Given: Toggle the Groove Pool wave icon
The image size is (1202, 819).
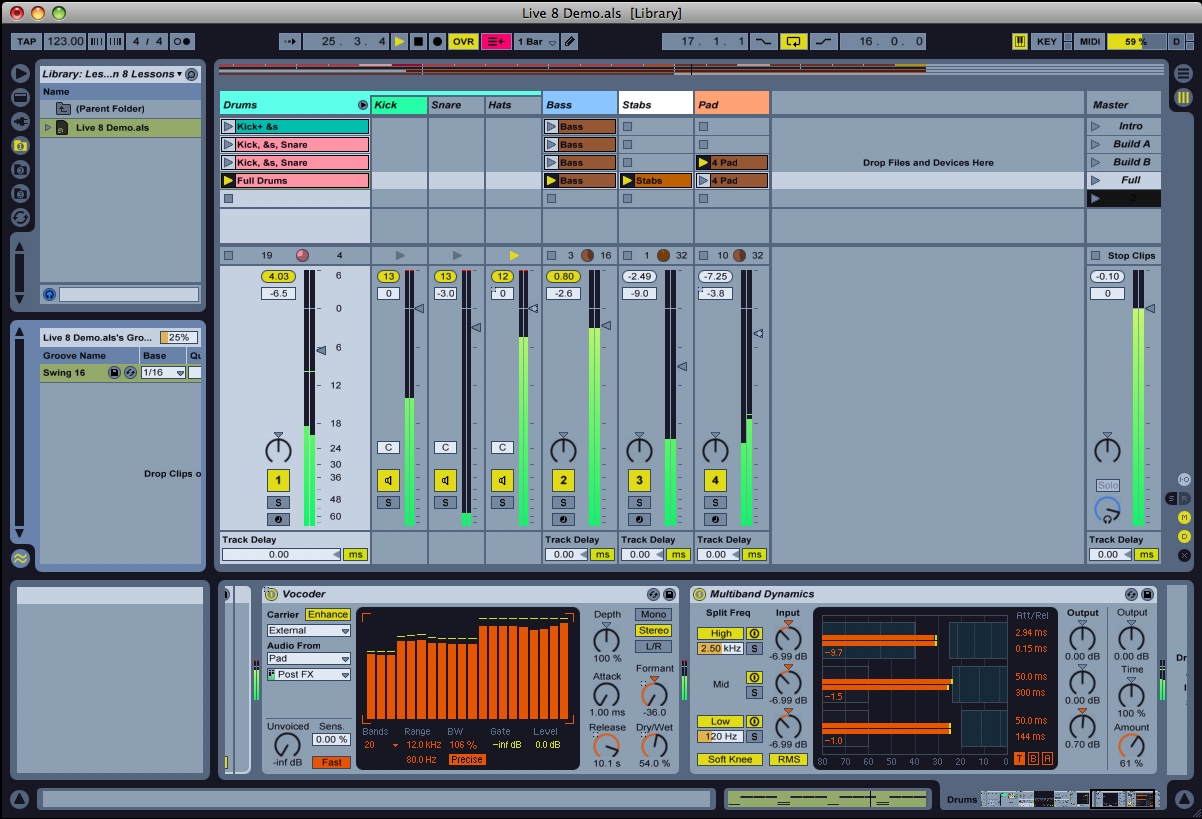Looking at the screenshot, I should pos(20,558).
